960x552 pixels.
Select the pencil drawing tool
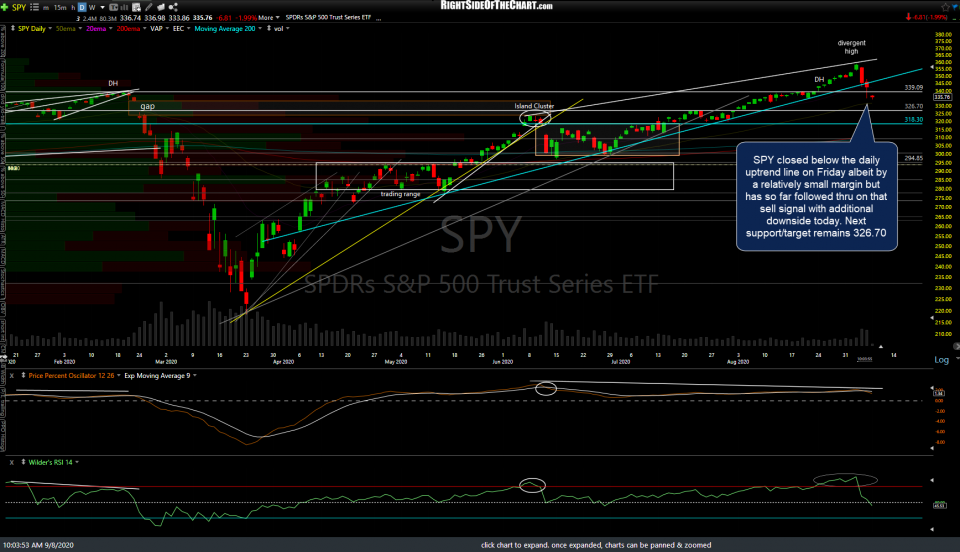(x=149, y=7)
